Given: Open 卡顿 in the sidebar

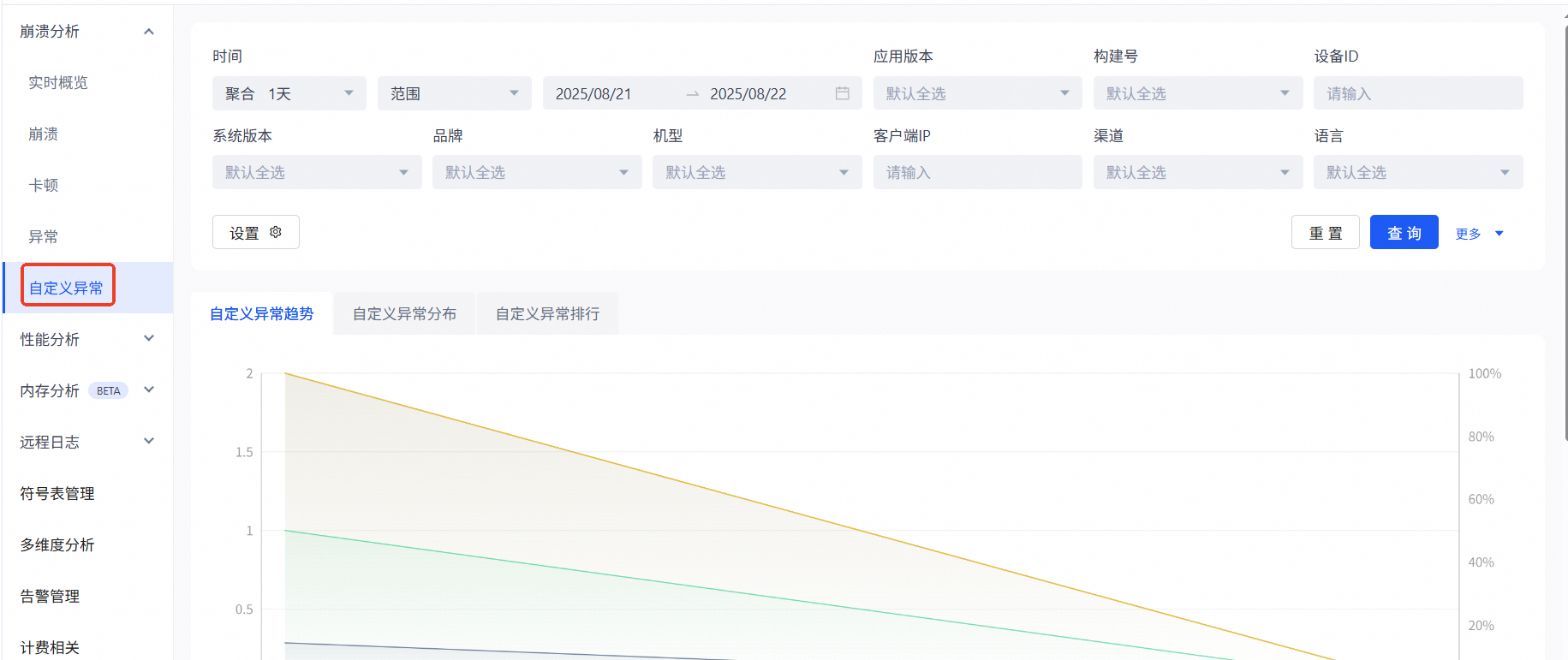Looking at the screenshot, I should click(43, 186).
